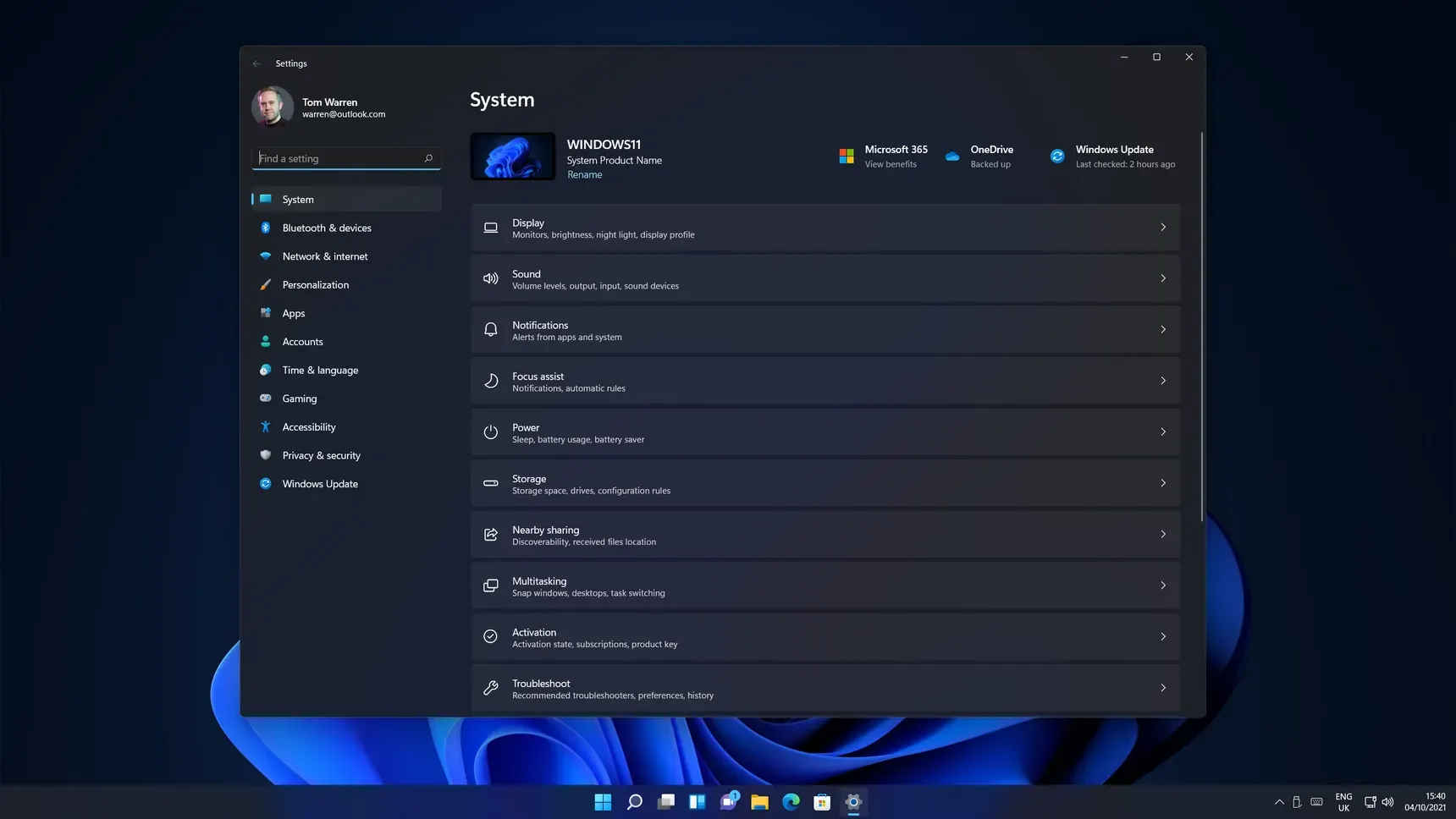Click the search magnifier in Find a setting
Viewport: 1456px width, 819px height.
(428, 158)
